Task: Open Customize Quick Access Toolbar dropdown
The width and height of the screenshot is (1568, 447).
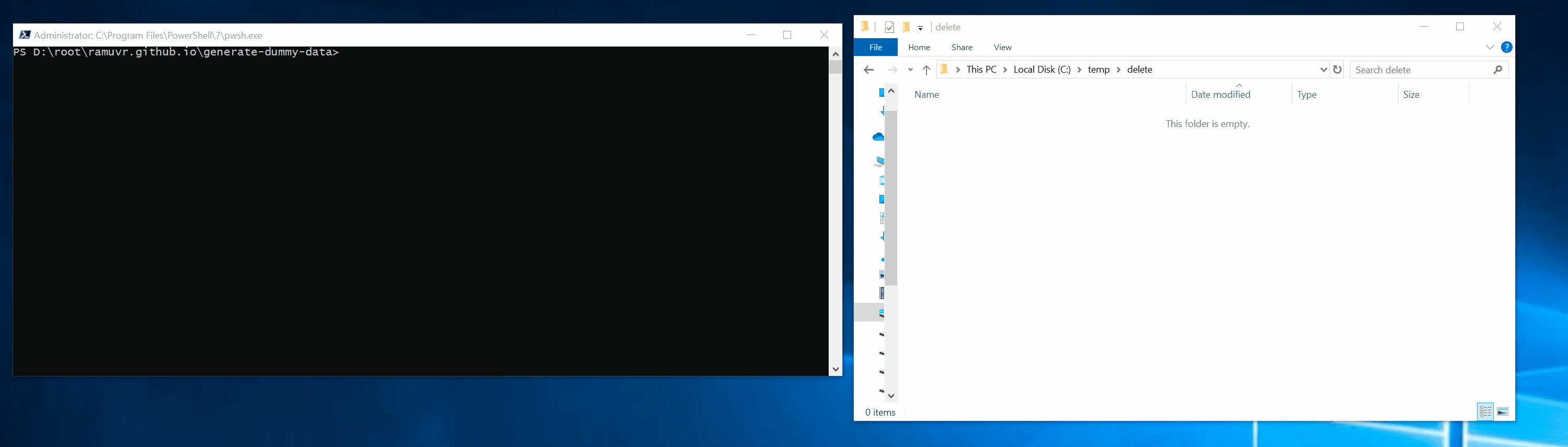Action: pos(920,28)
